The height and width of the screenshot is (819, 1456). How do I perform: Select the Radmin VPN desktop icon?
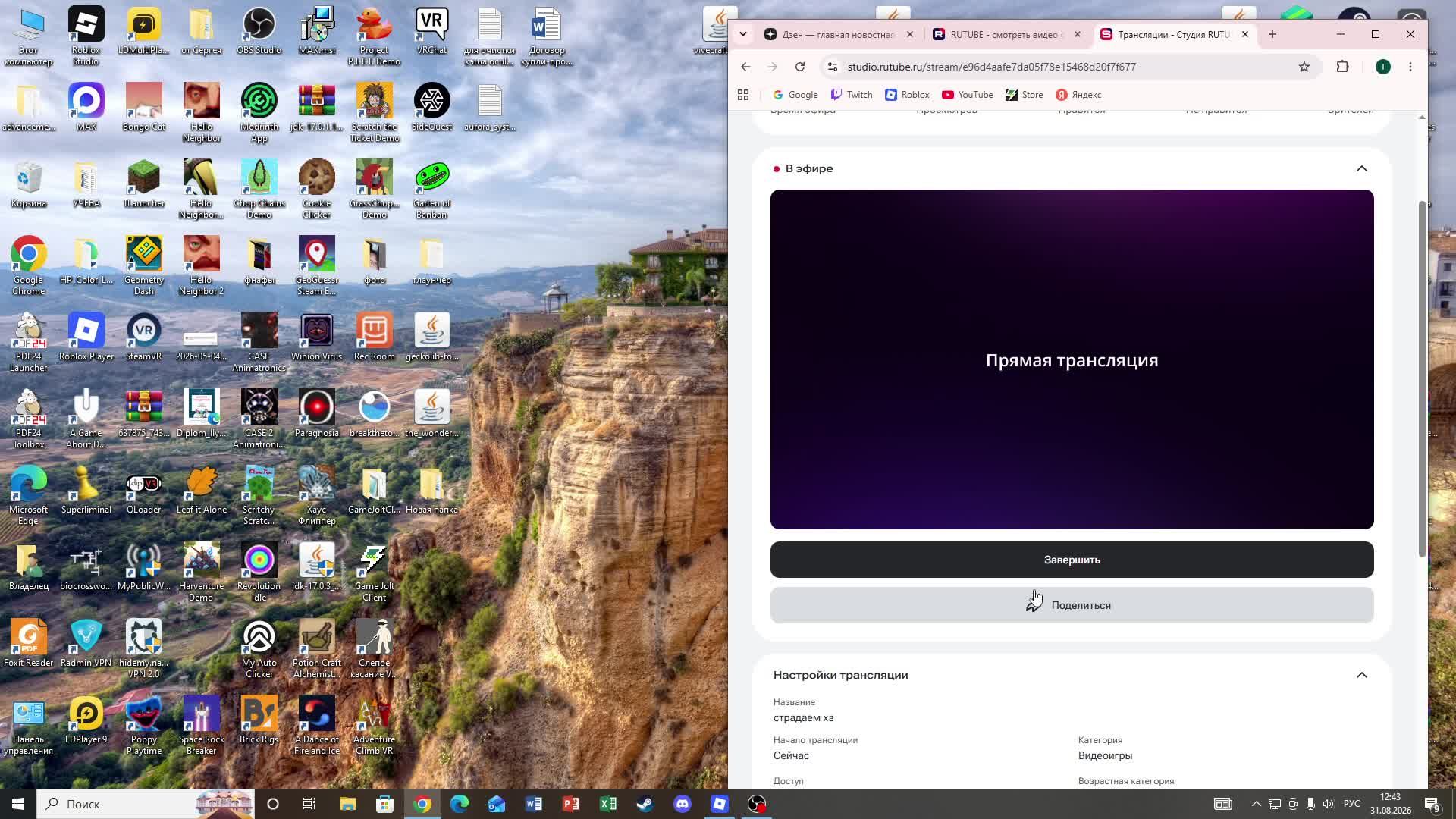(x=86, y=644)
